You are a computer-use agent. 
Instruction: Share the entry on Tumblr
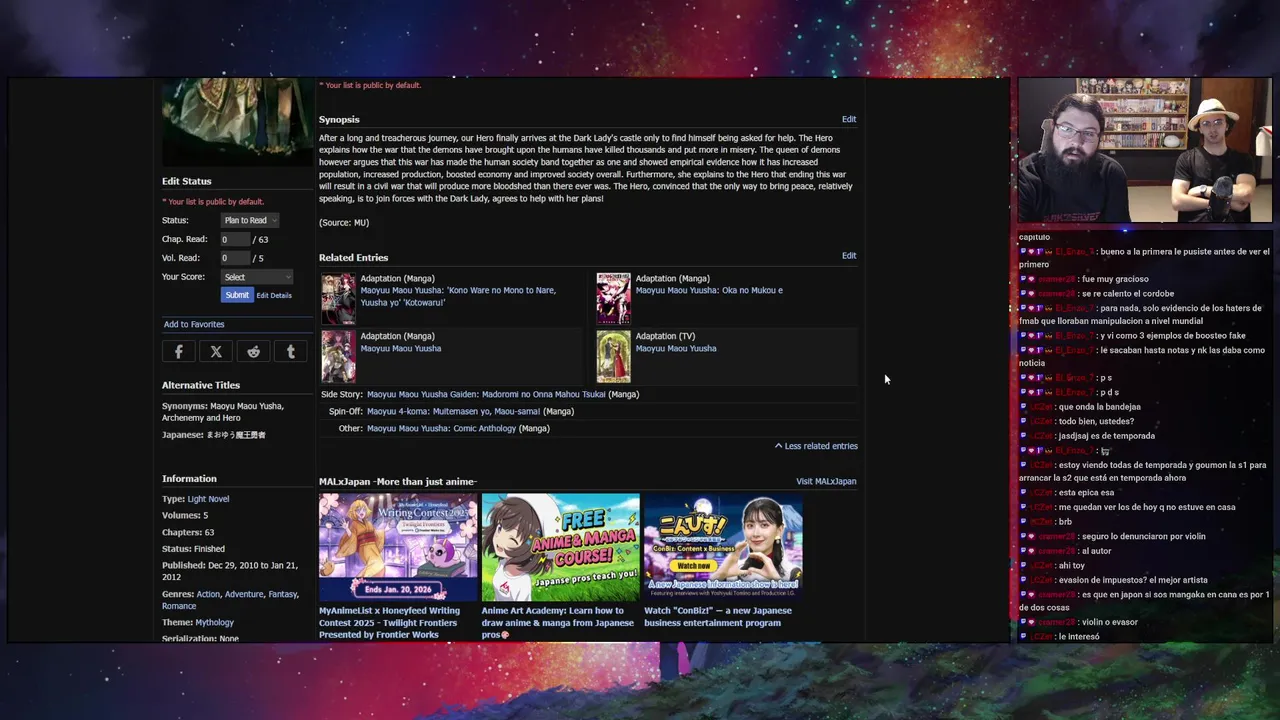point(291,352)
